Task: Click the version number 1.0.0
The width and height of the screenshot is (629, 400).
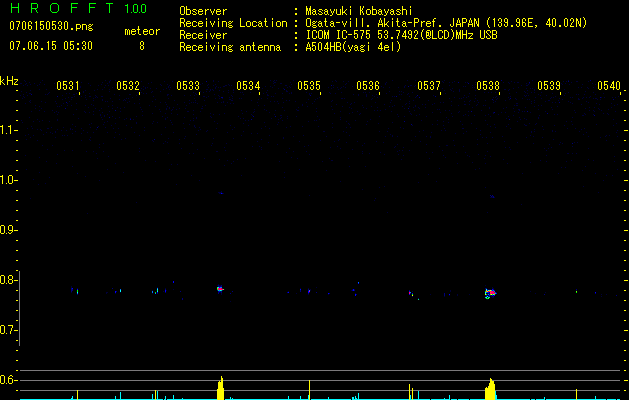Action: [135, 9]
